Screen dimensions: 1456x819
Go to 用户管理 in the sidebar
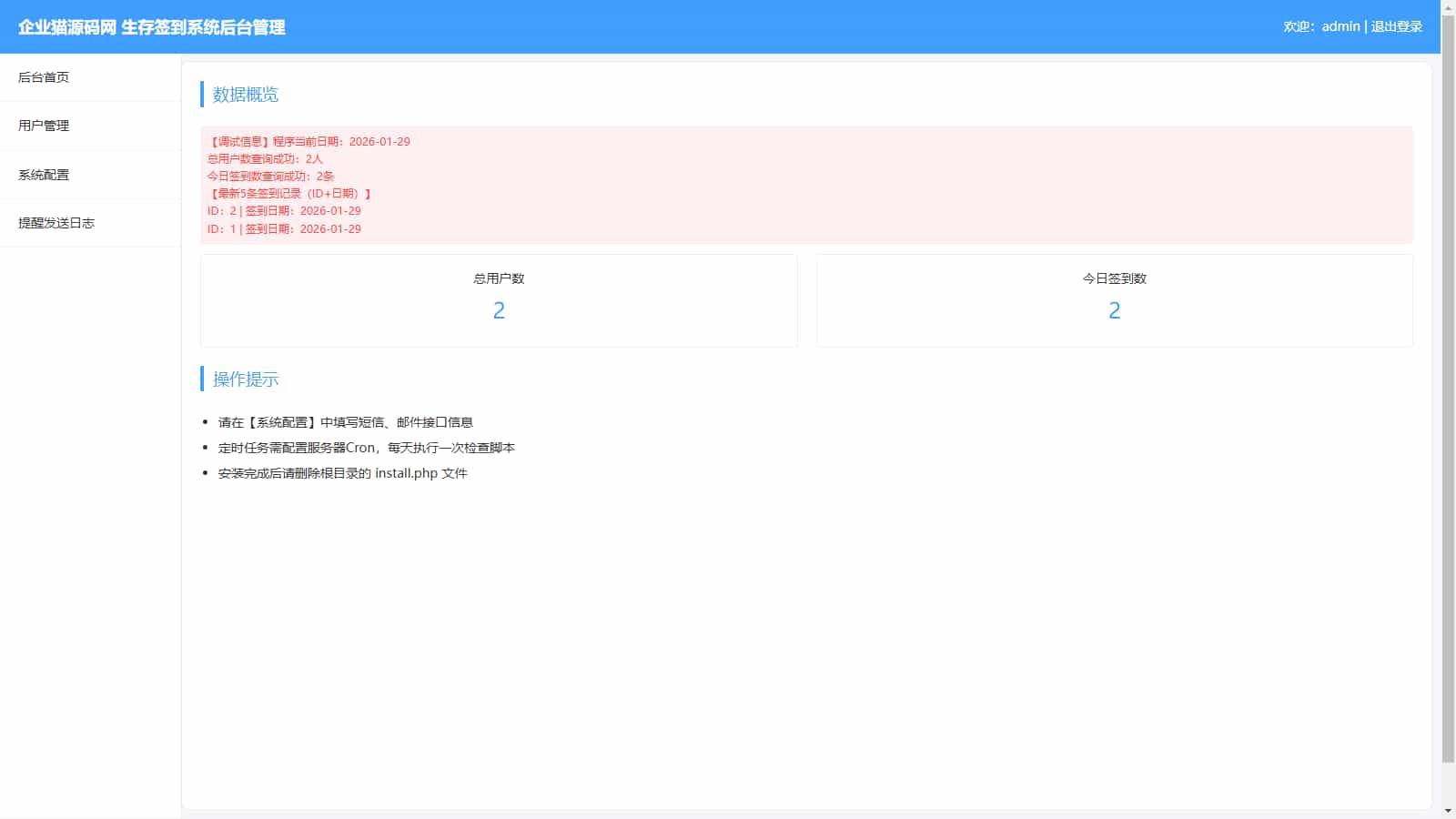coord(44,126)
